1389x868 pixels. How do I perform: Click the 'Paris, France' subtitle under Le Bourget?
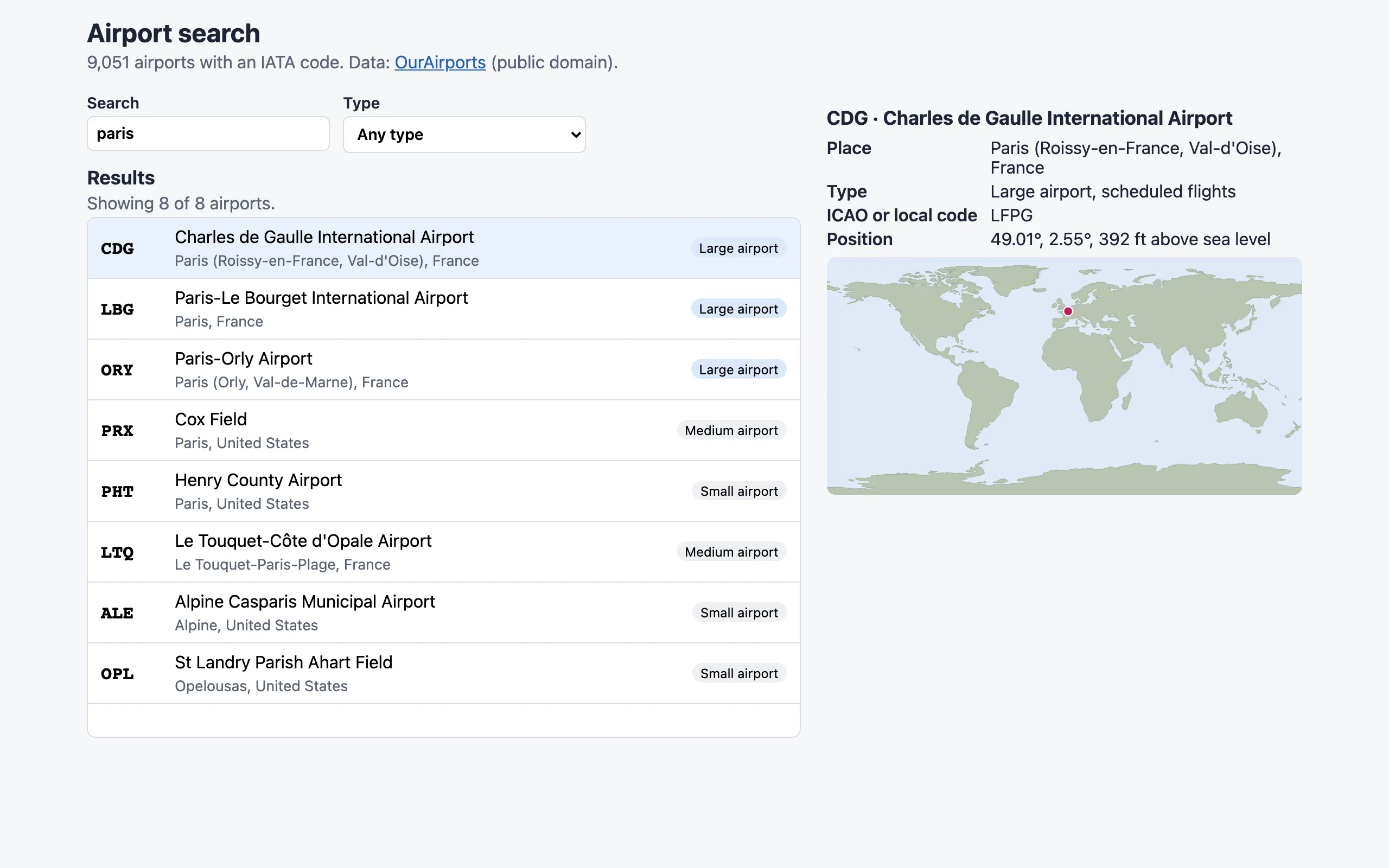[x=219, y=322]
